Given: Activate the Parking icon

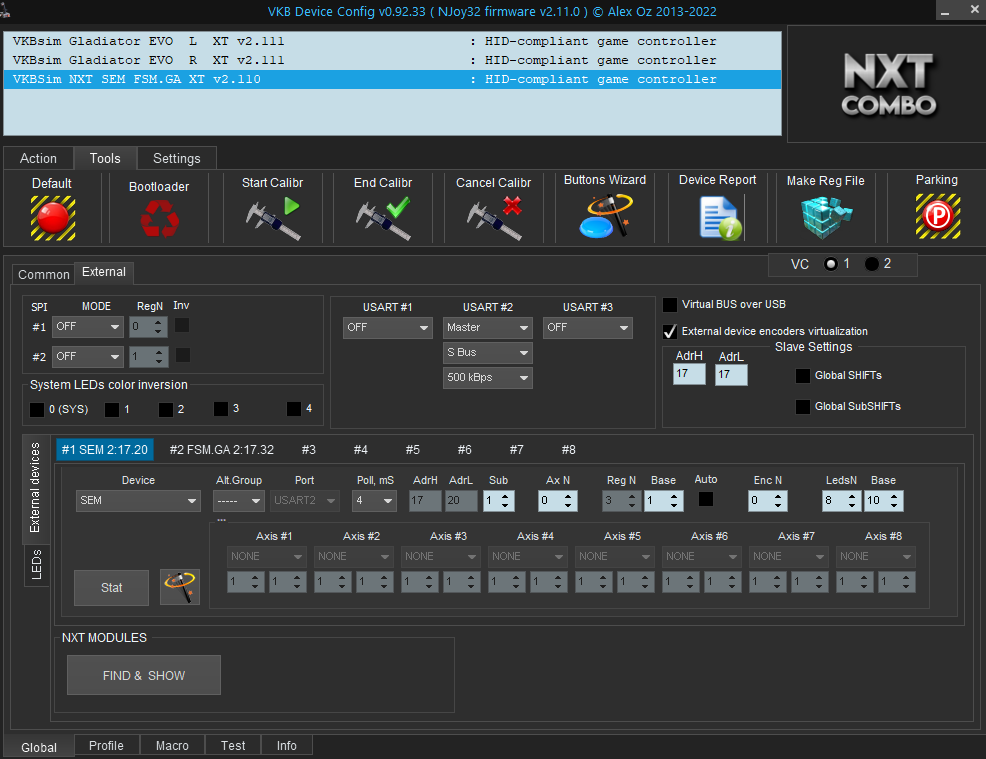Looking at the screenshot, I should (x=938, y=216).
